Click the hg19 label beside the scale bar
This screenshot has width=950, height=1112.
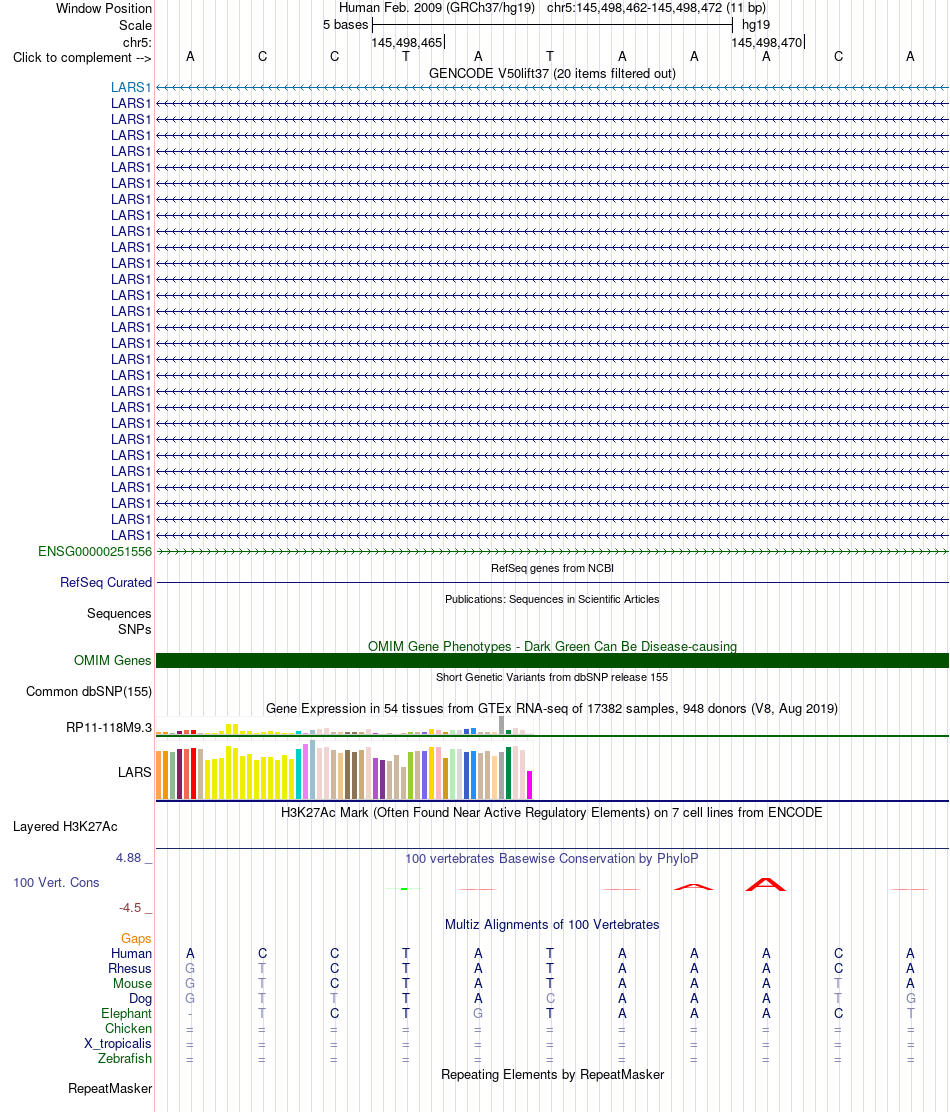click(x=756, y=24)
